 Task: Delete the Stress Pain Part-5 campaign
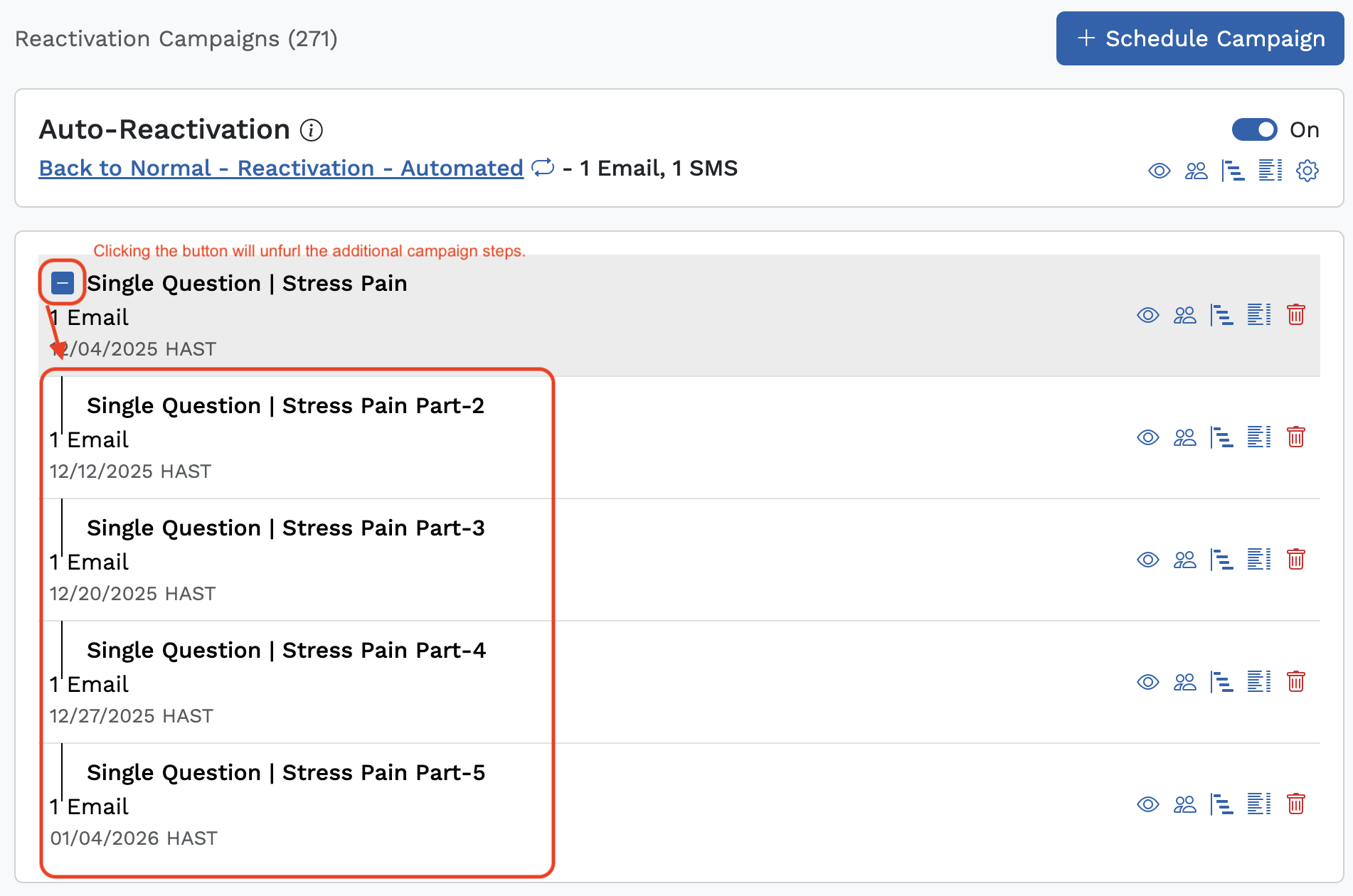[1296, 804]
